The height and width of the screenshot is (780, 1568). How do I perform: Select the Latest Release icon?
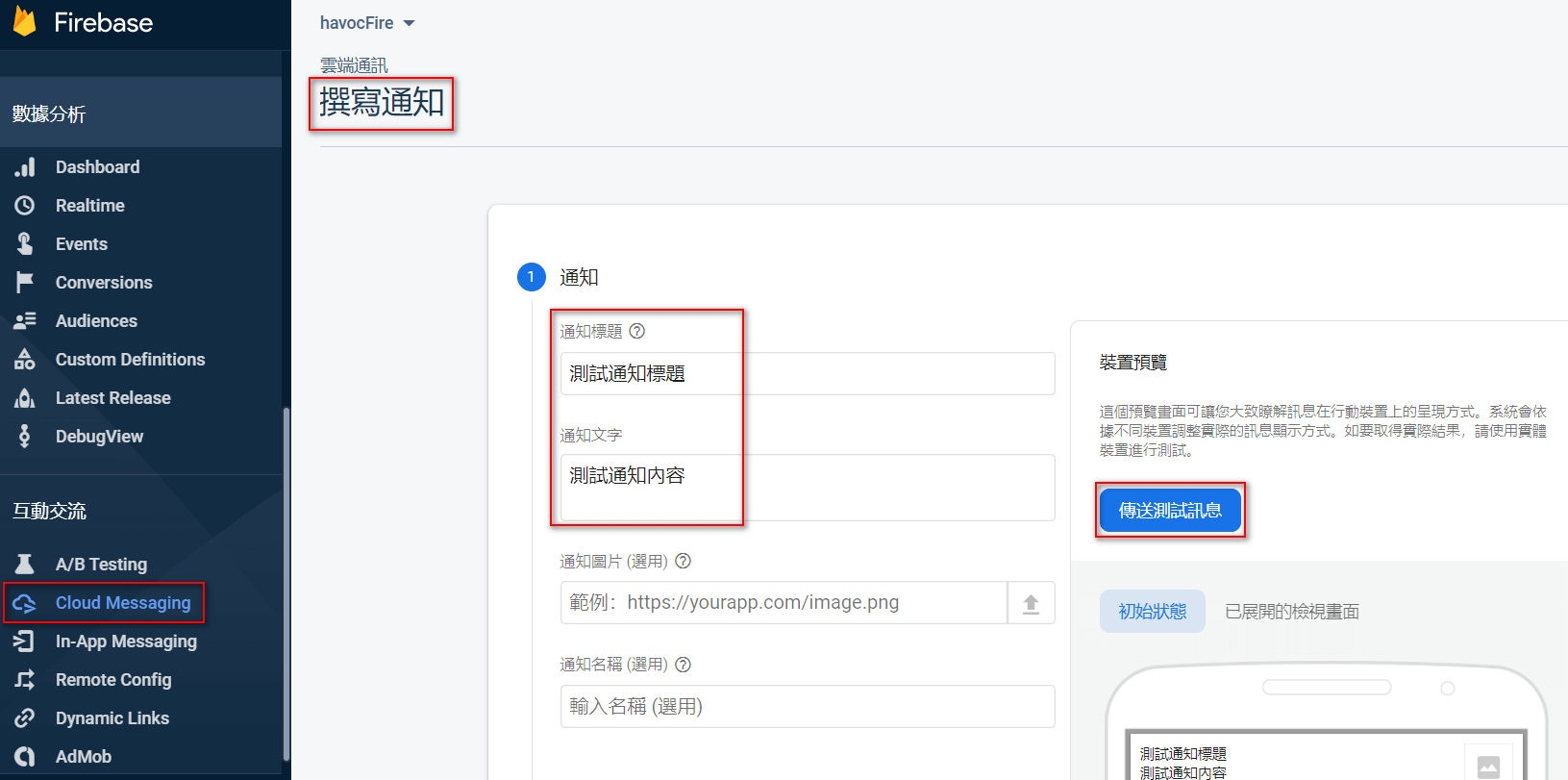25,398
